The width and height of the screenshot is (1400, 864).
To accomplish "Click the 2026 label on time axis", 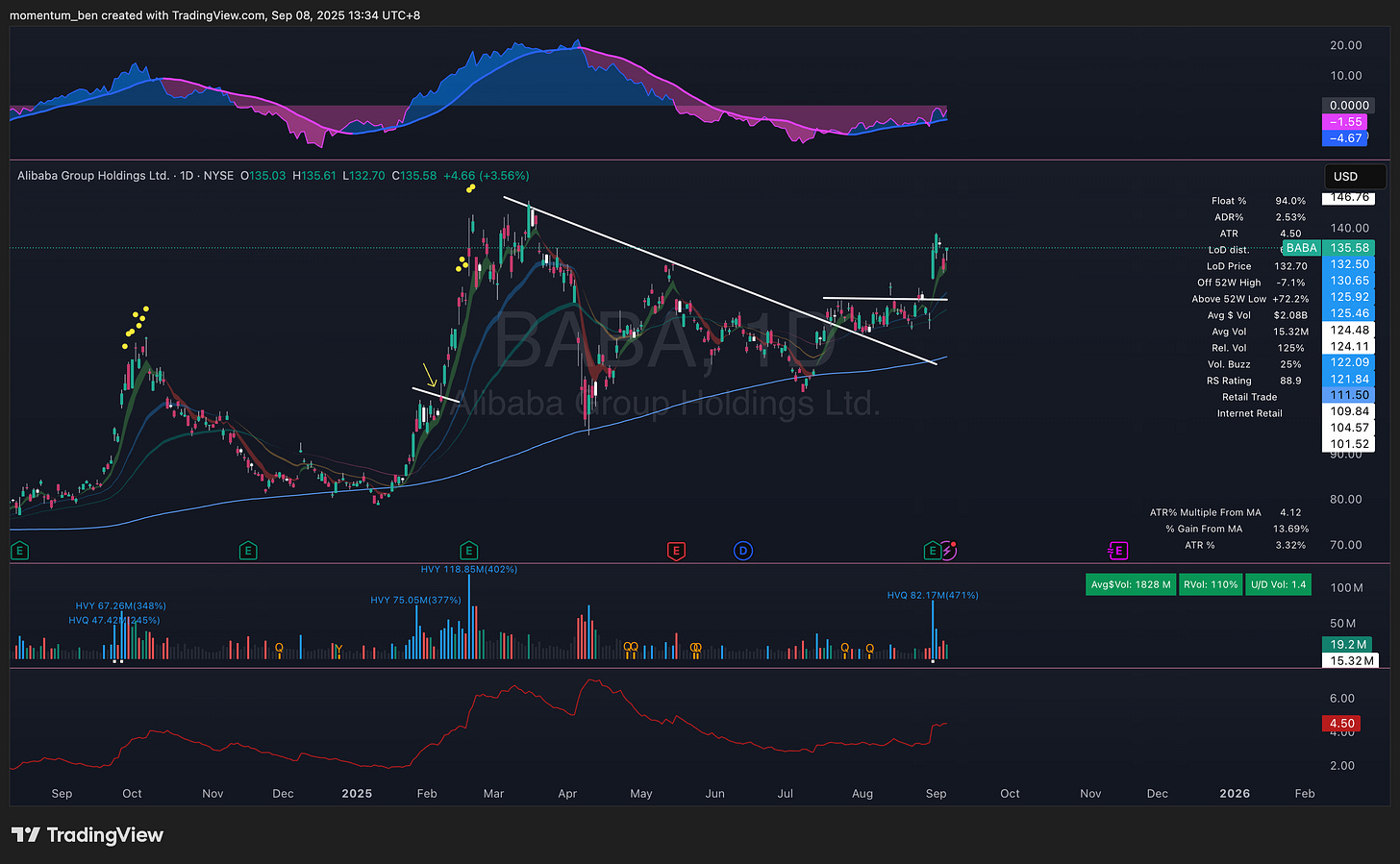I will tap(1235, 793).
